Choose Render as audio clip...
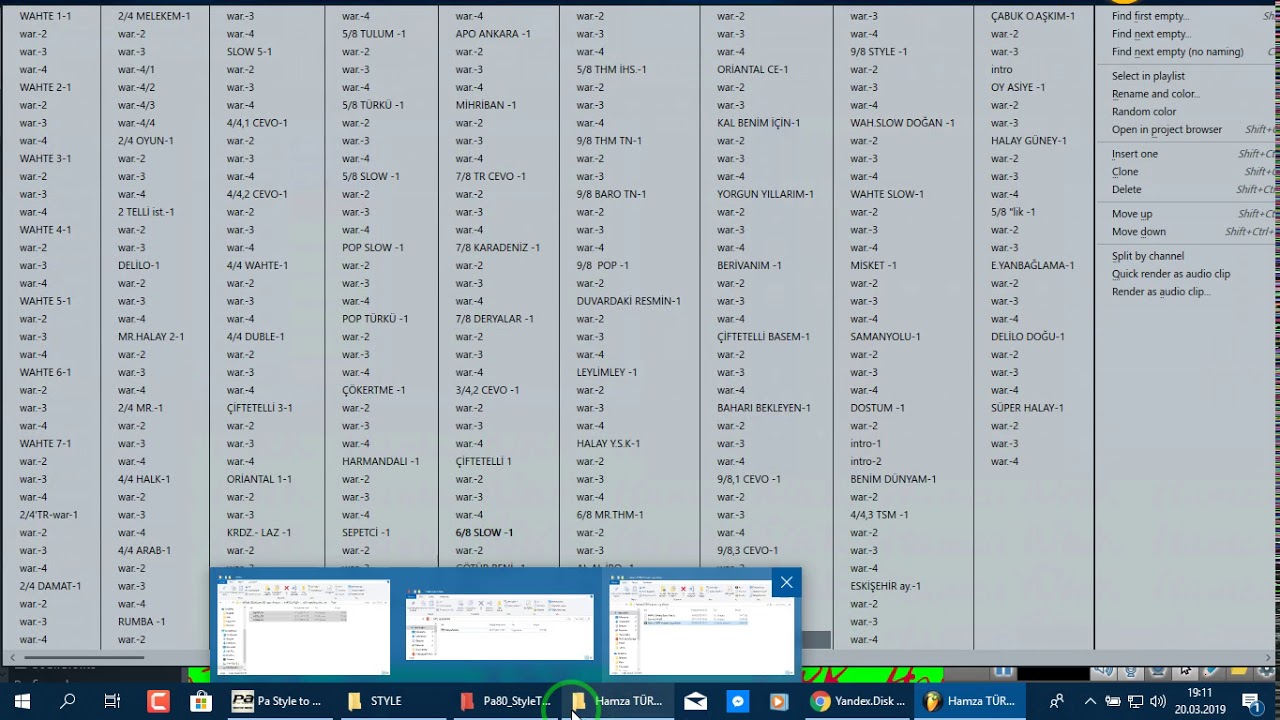This screenshot has width=1280, height=720. [x=1161, y=292]
